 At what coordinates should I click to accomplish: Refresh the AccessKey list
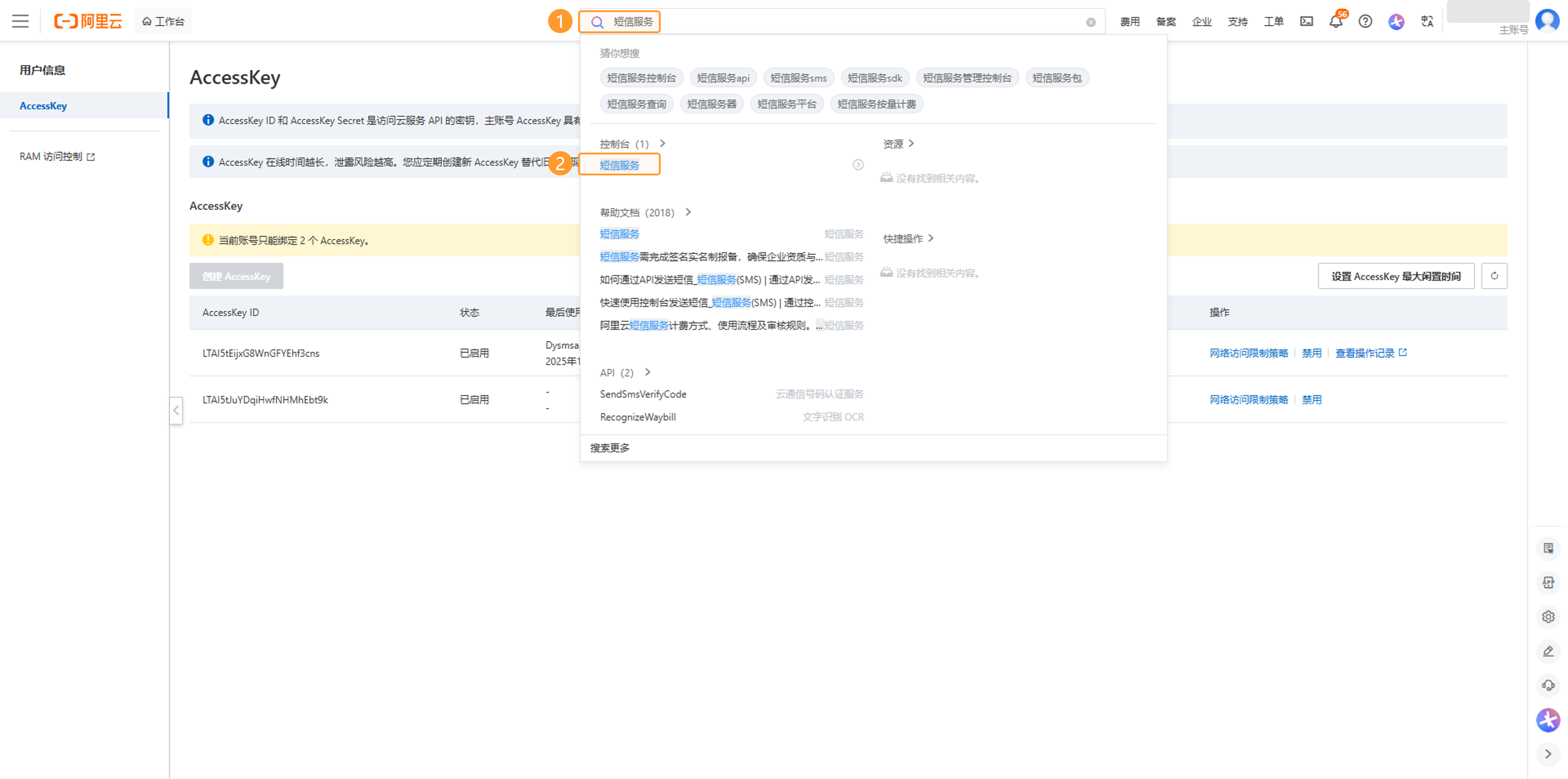[1494, 276]
